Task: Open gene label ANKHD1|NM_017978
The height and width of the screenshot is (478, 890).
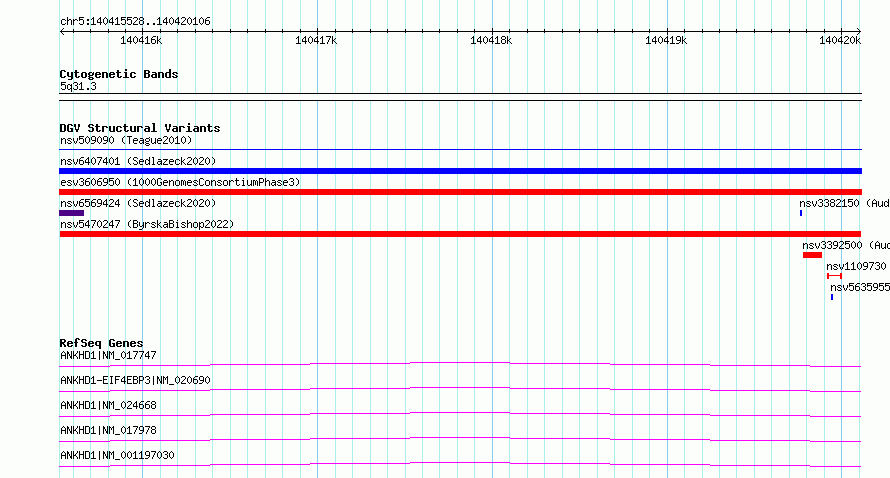Action: tap(108, 430)
